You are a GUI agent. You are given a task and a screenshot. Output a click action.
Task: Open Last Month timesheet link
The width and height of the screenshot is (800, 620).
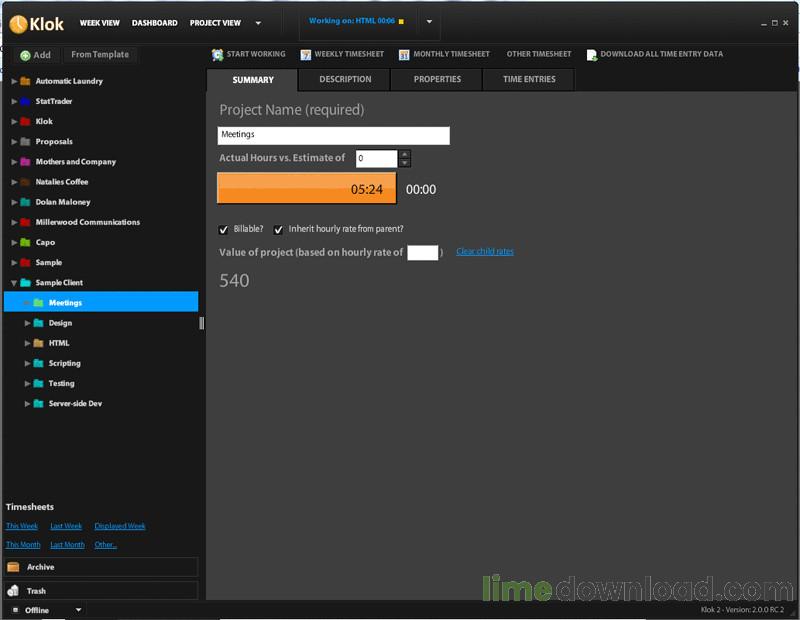[67, 544]
